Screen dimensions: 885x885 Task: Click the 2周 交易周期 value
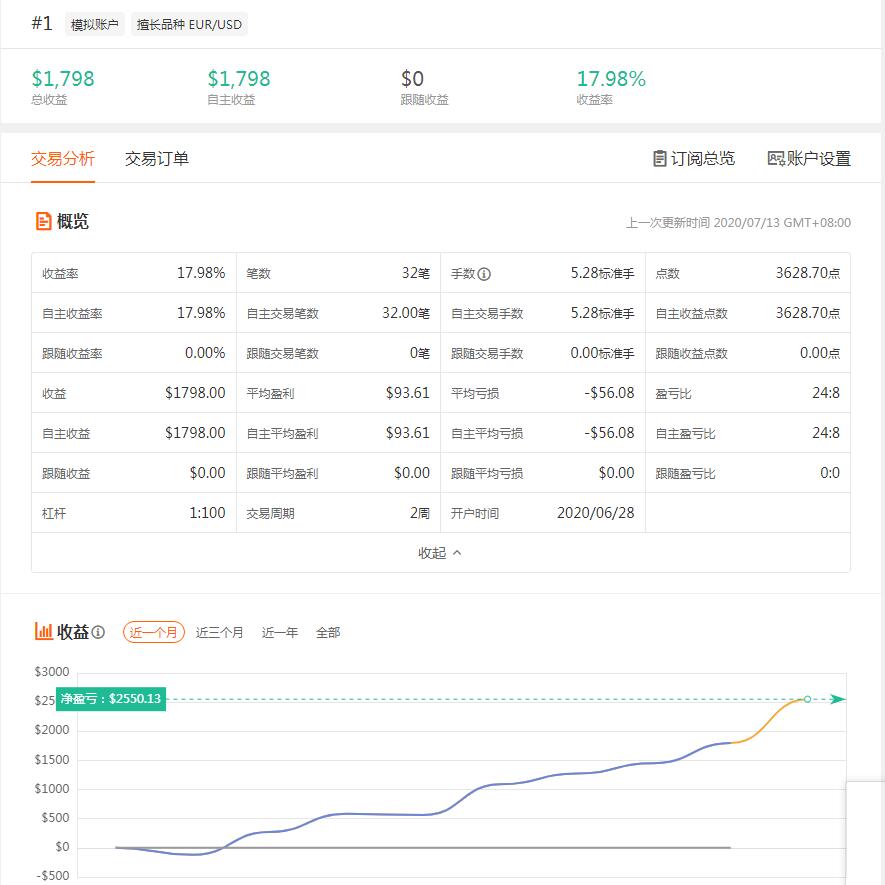[419, 513]
